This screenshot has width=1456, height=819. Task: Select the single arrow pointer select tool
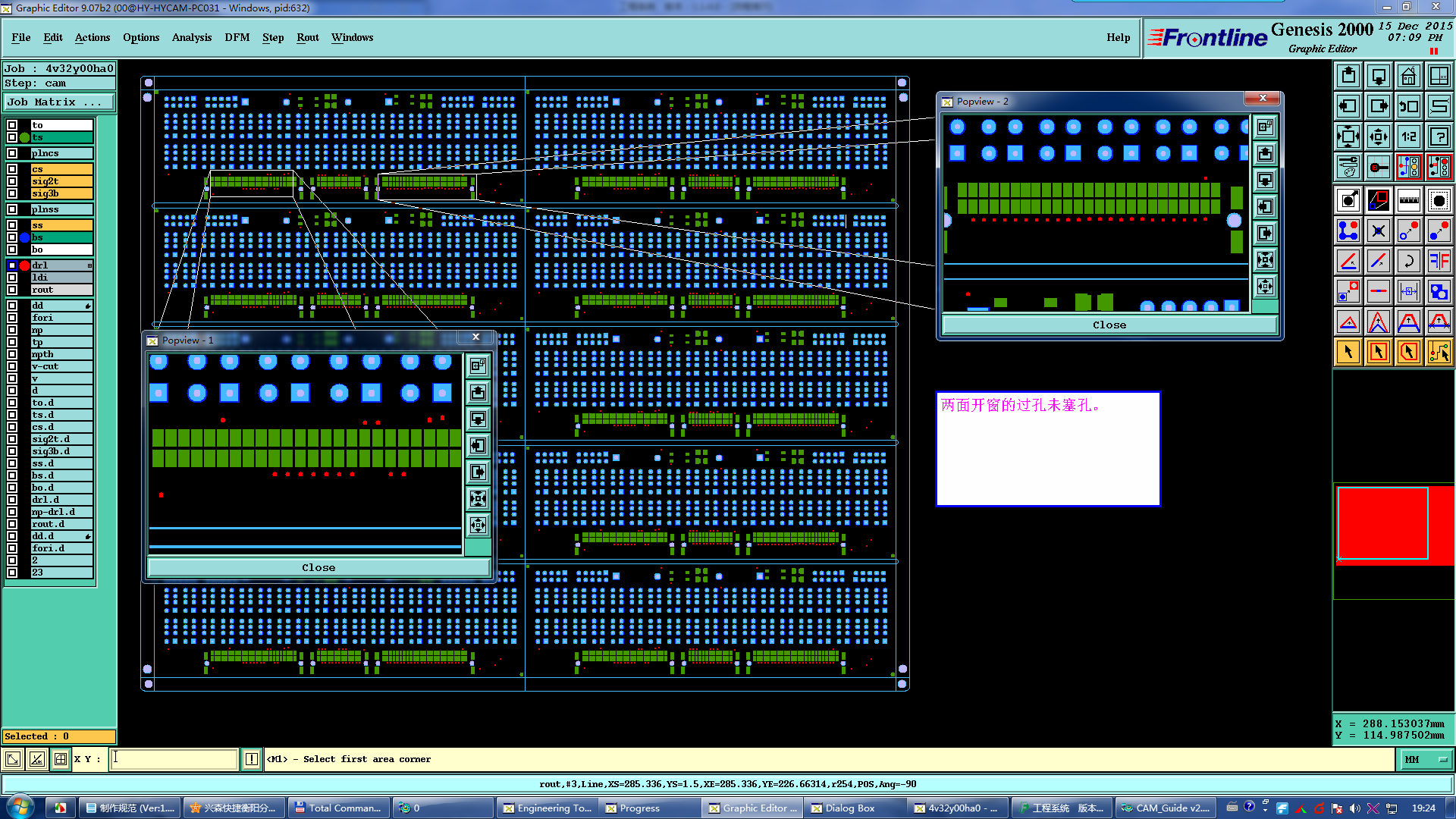(x=1348, y=352)
